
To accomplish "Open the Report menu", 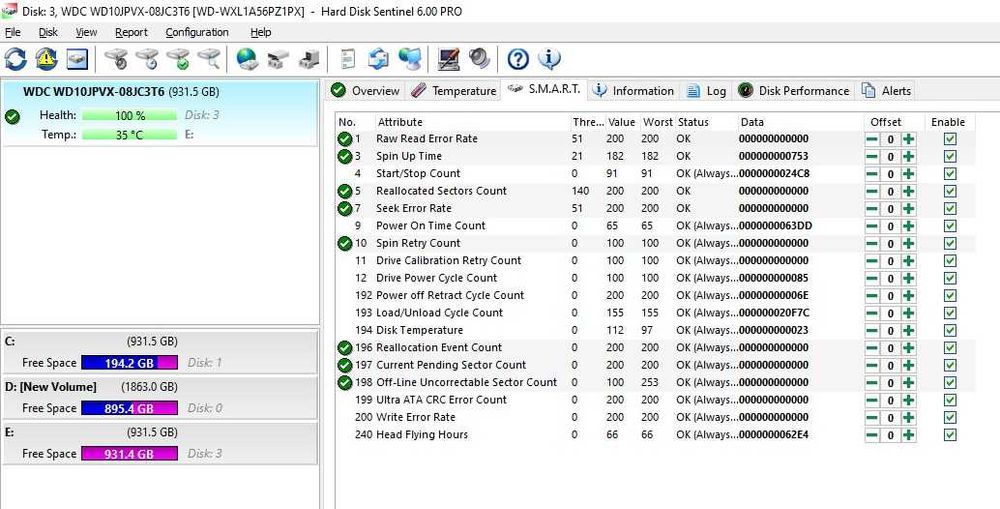I will click(x=131, y=32).
